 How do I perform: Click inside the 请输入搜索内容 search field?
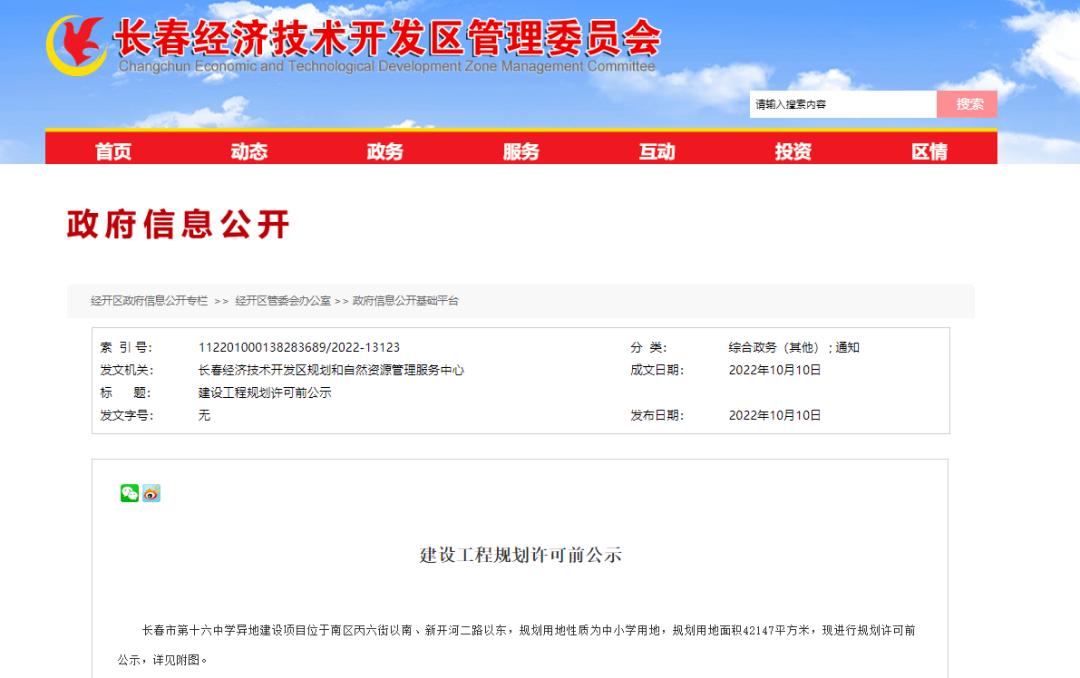point(843,103)
